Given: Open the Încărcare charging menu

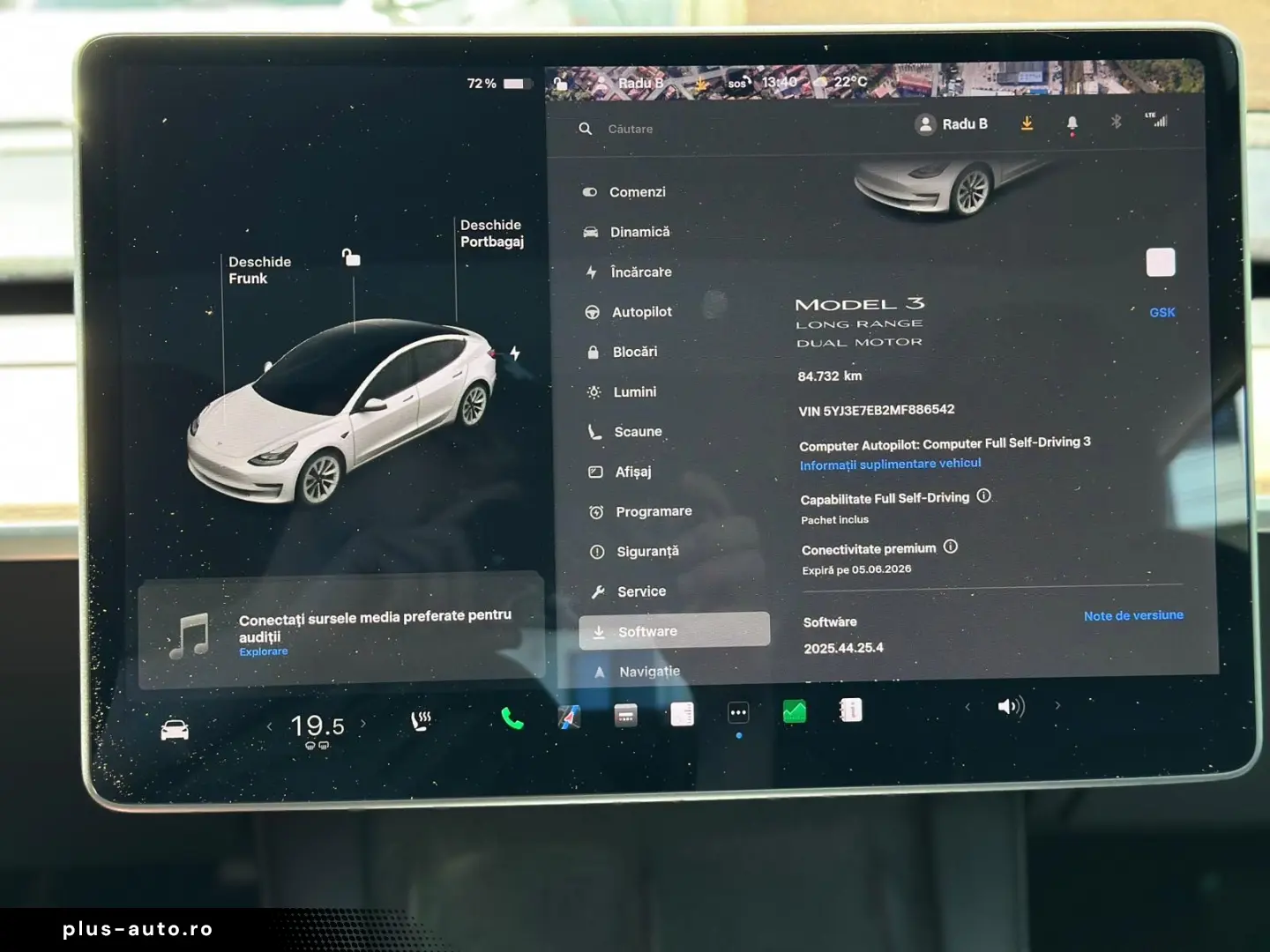Looking at the screenshot, I should pos(628,272).
